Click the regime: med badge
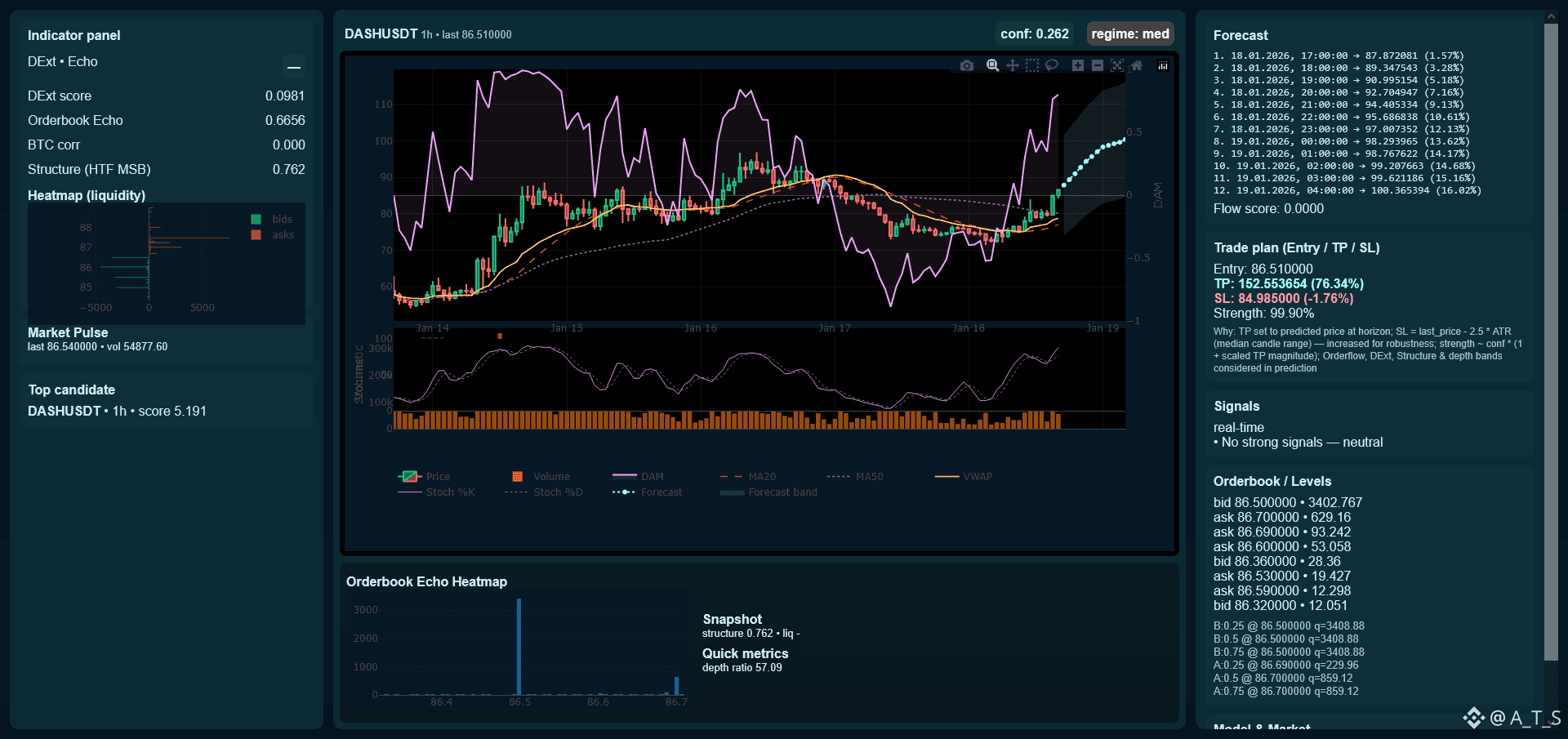The width and height of the screenshot is (1568, 739). (x=1129, y=33)
